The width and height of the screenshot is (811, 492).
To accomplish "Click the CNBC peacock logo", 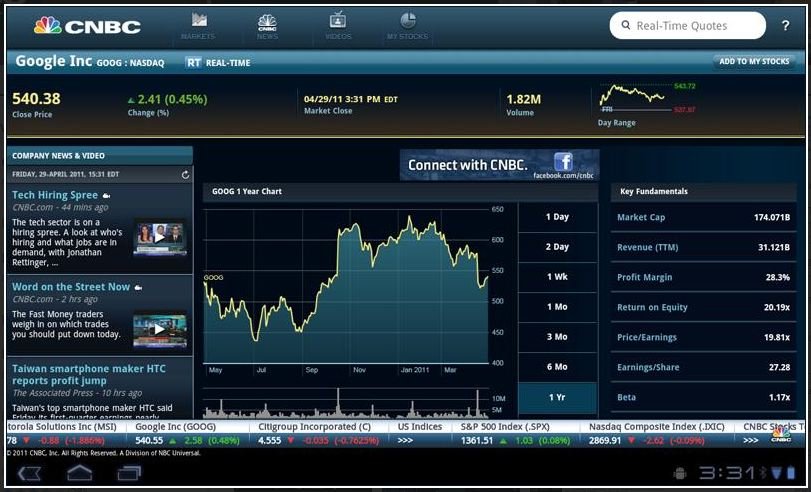I will (x=87, y=25).
